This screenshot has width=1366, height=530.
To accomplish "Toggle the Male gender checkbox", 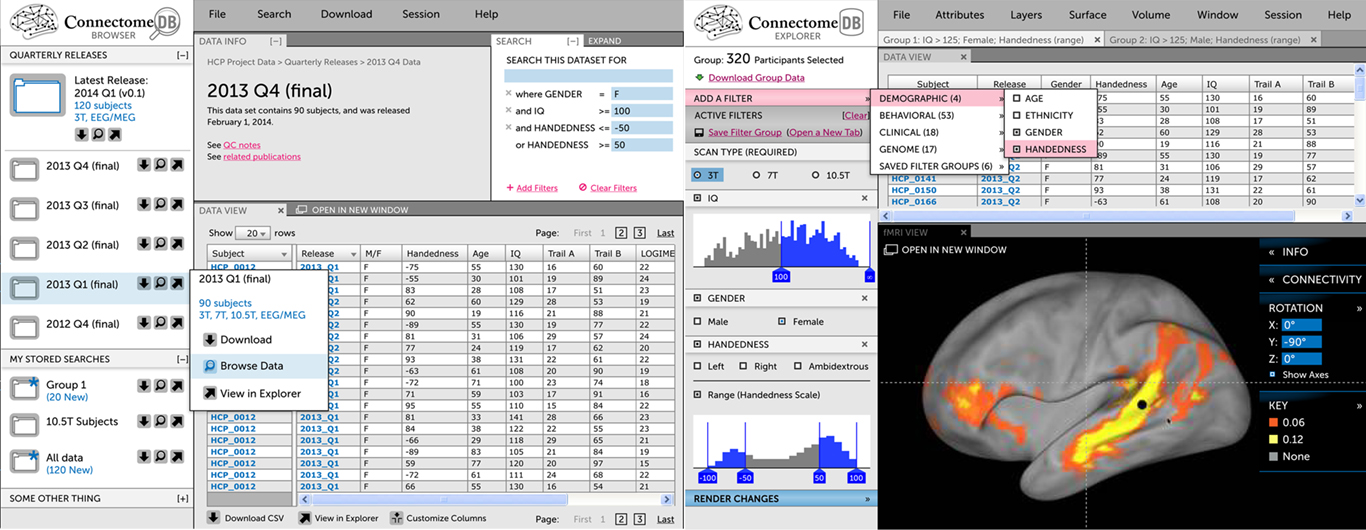I will click(x=698, y=322).
